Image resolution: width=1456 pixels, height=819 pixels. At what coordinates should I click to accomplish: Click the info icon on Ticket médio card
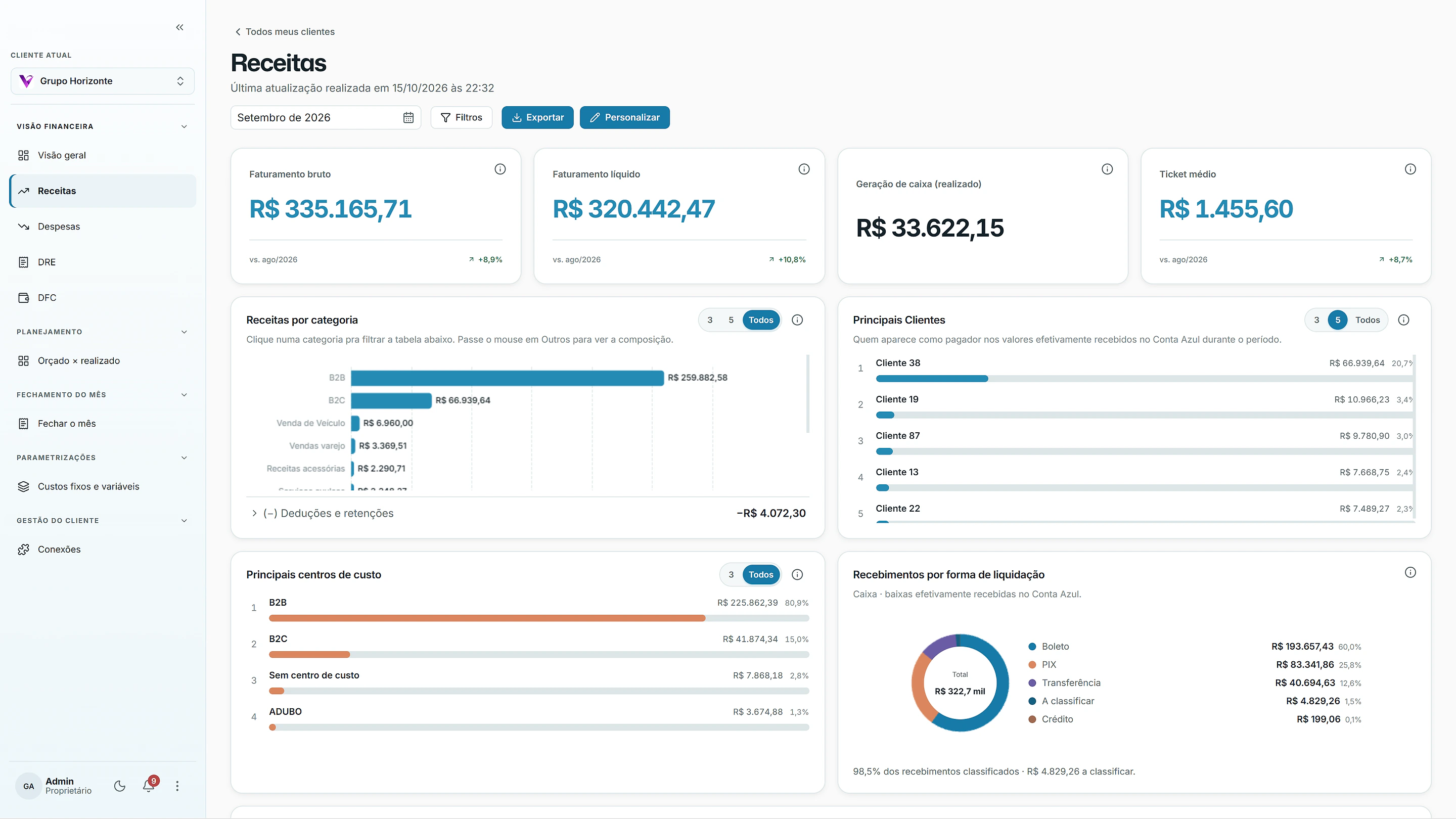point(1410,169)
